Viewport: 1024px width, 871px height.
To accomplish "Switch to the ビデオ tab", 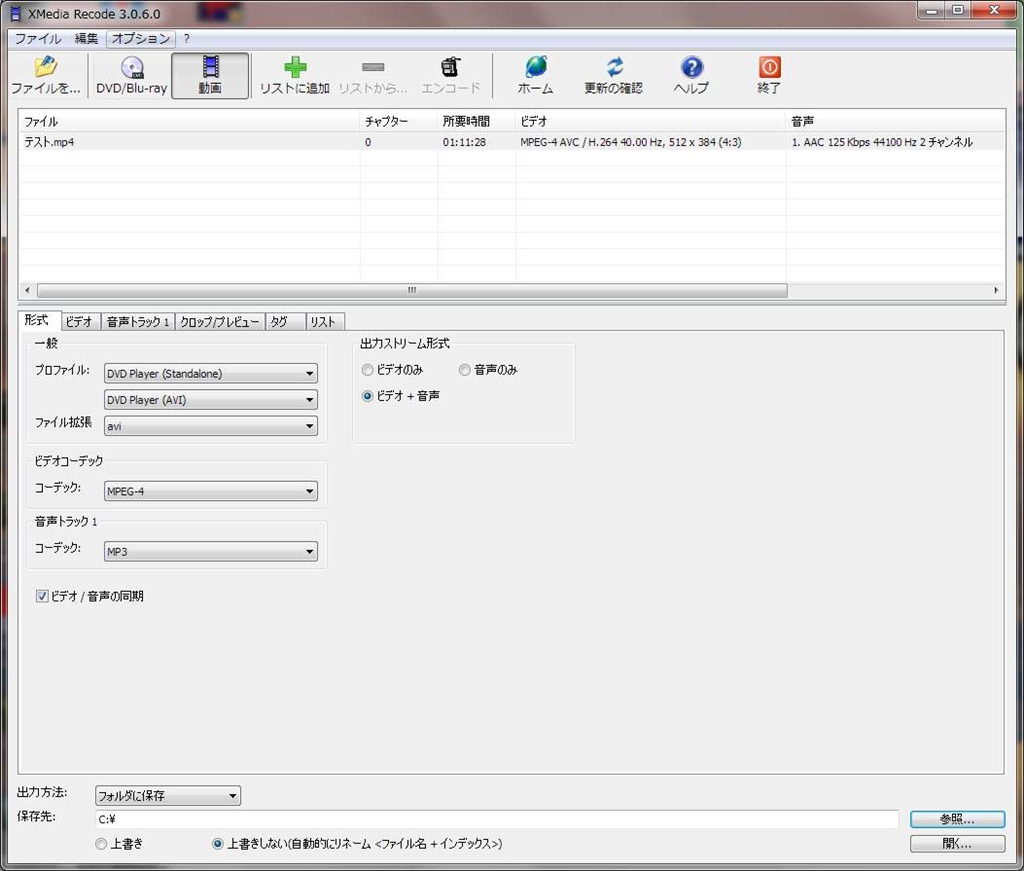I will pyautogui.click(x=80, y=322).
